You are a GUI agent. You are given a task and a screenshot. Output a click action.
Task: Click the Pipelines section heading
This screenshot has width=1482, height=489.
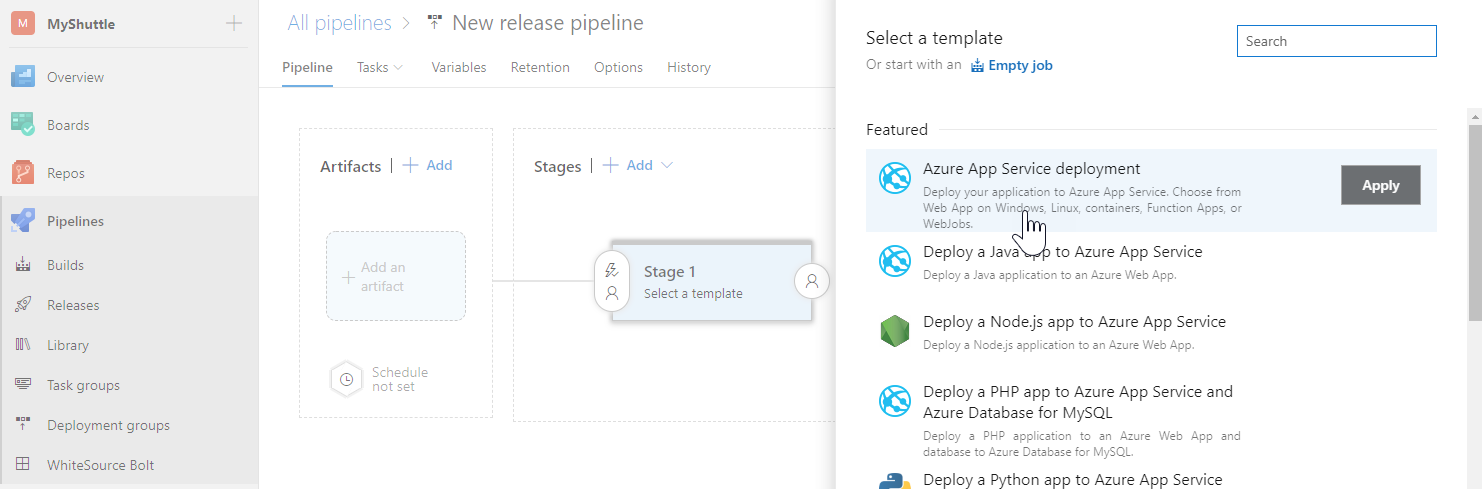coord(75,221)
